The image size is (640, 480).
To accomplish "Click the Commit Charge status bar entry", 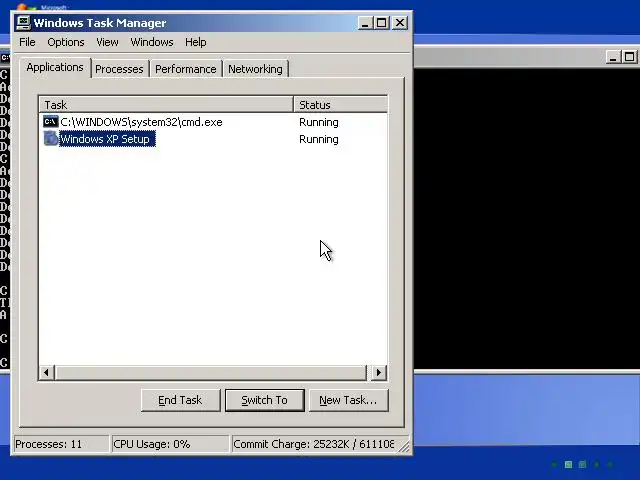I will click(313, 444).
